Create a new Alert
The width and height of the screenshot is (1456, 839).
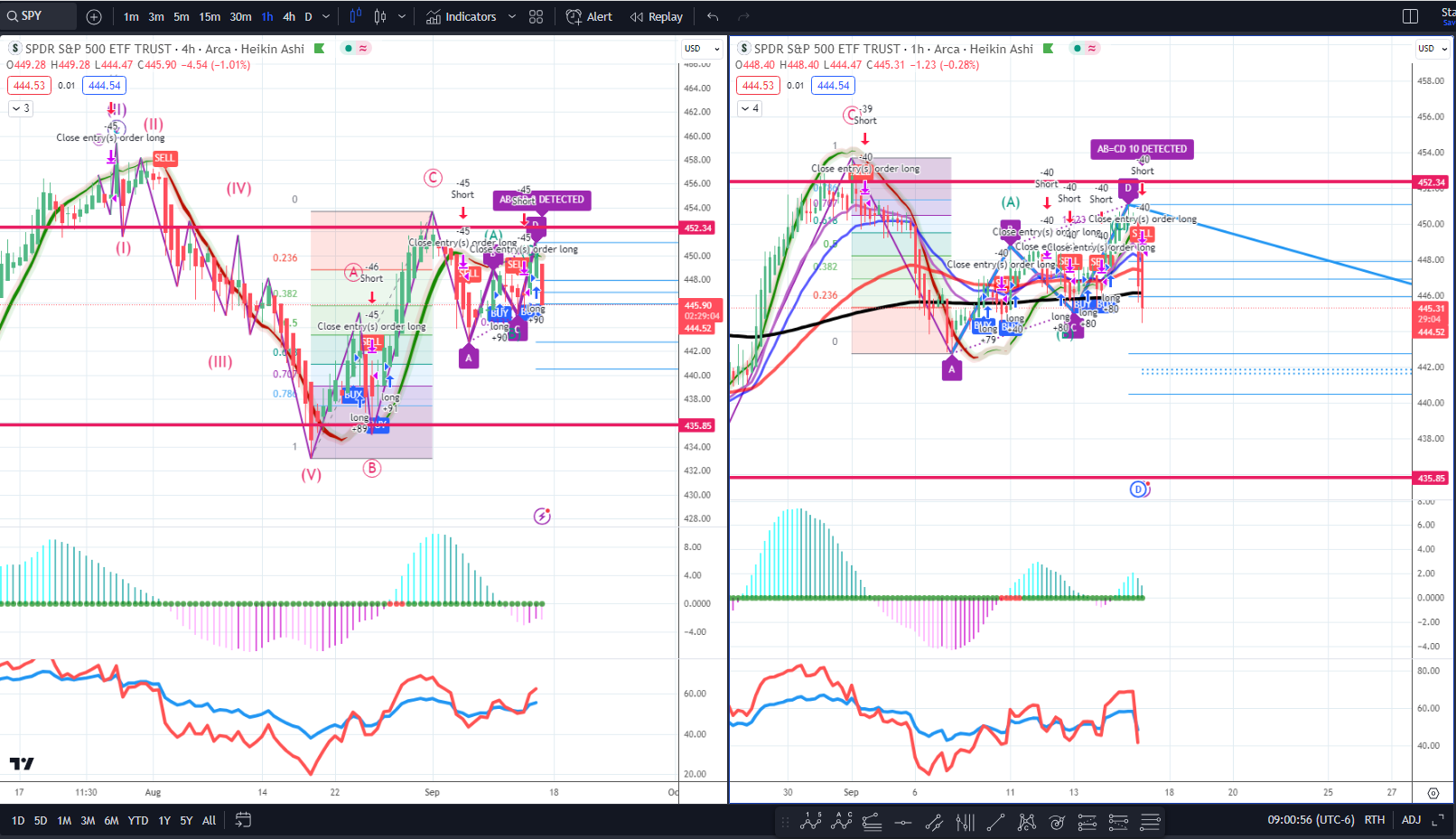coord(589,16)
